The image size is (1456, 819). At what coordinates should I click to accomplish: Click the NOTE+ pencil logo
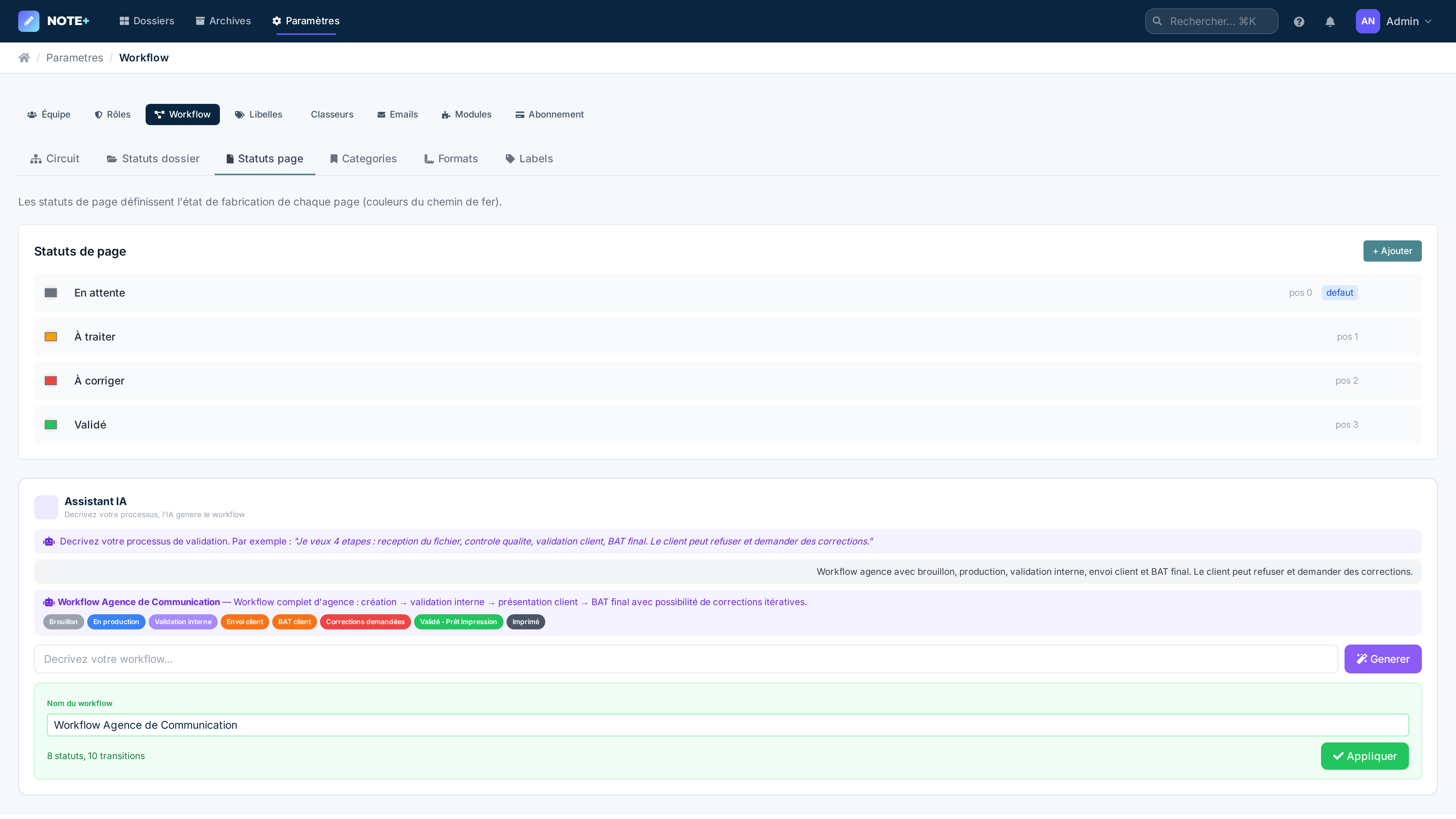[28, 21]
